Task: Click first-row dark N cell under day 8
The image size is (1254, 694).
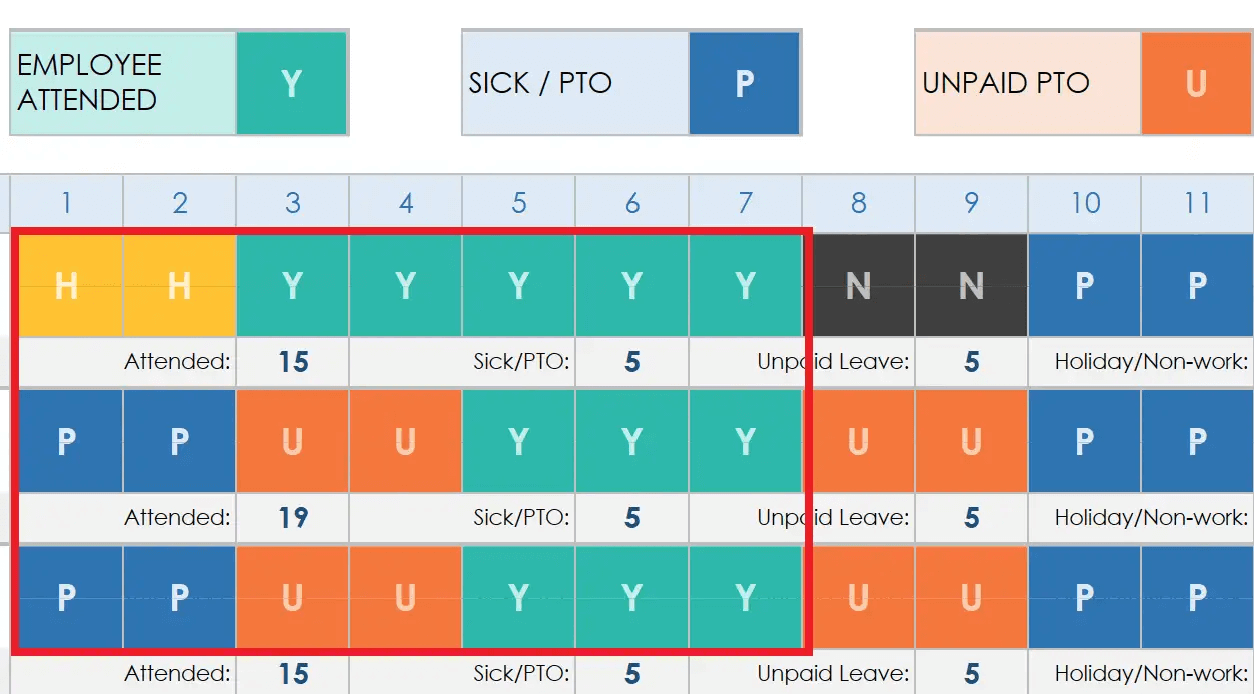Action: coord(859,285)
